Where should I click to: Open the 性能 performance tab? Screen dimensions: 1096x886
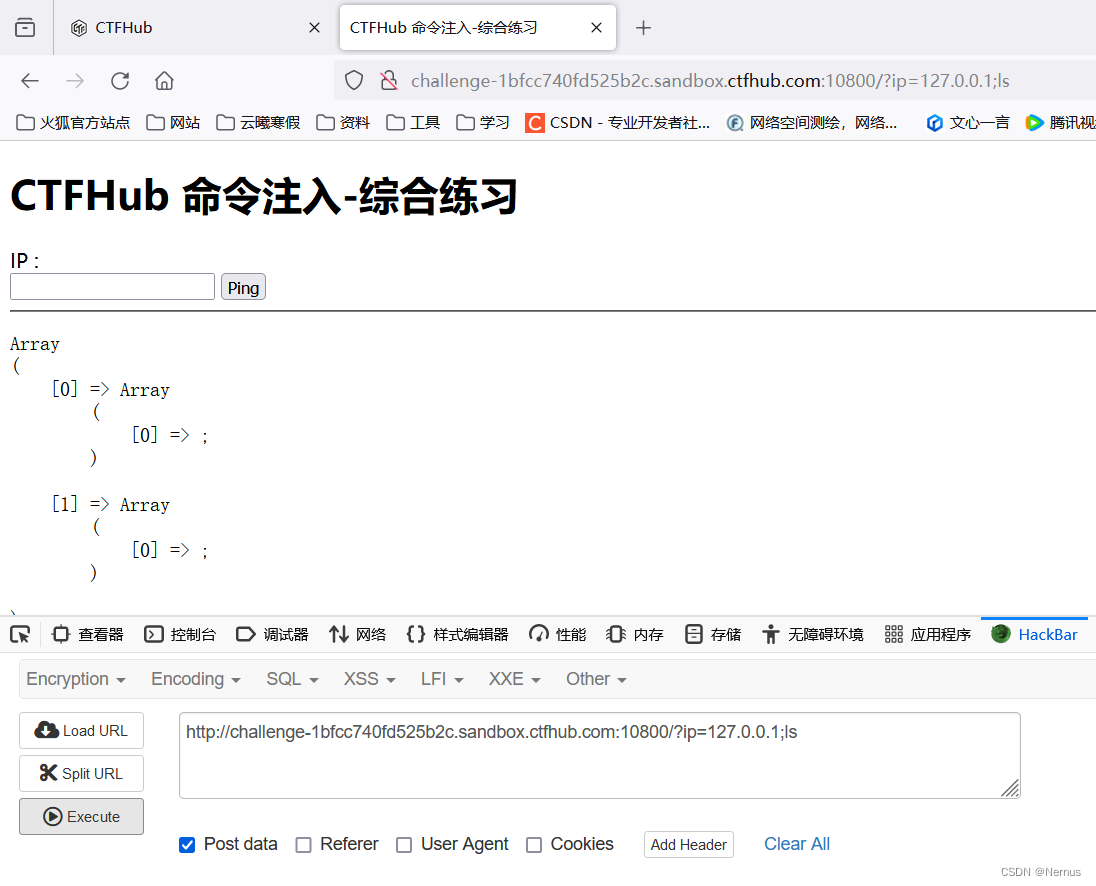[557, 634]
